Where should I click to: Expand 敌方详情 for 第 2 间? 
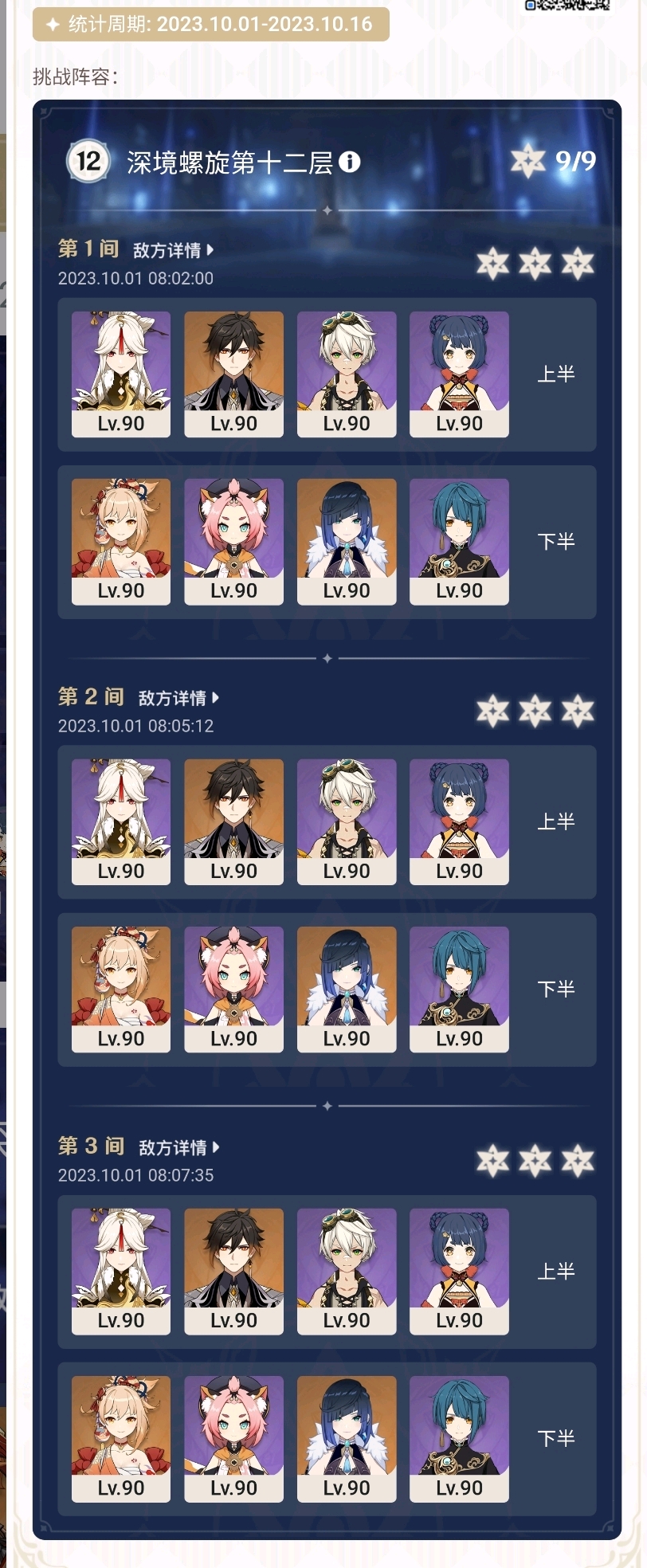[178, 698]
